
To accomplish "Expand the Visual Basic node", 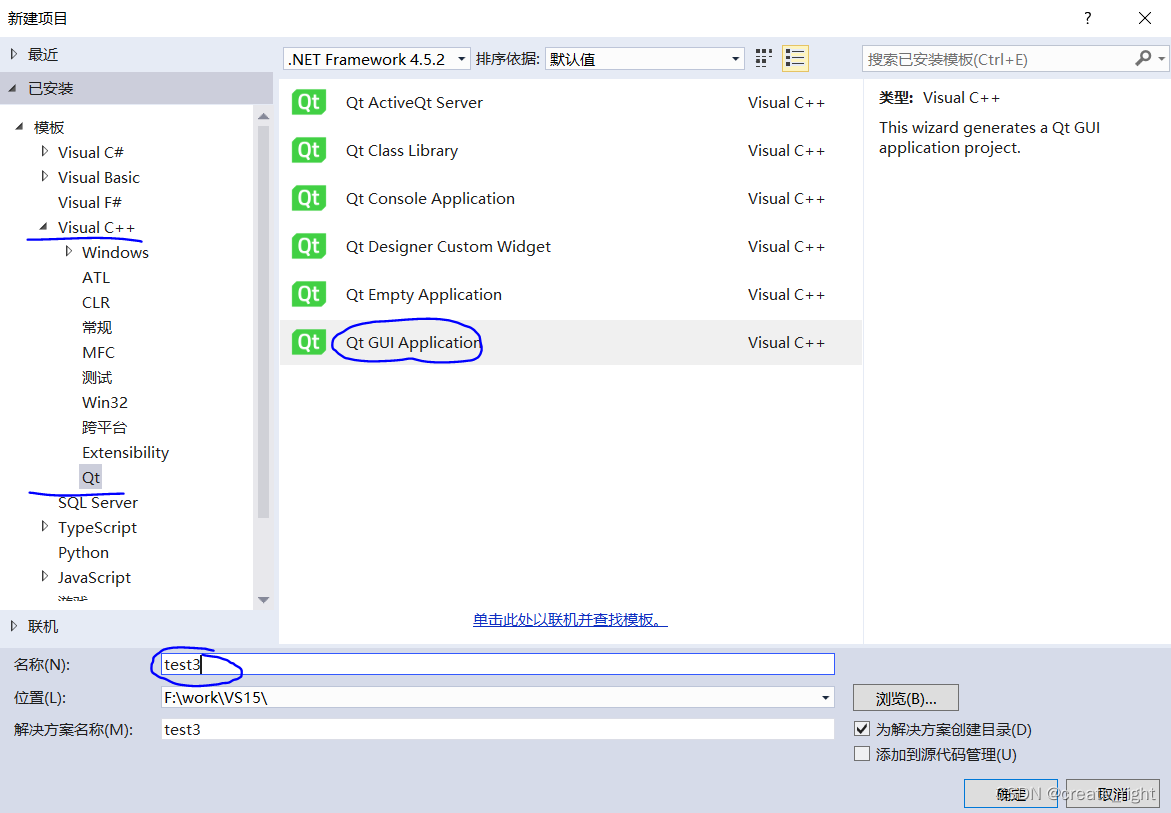I will click(44, 177).
